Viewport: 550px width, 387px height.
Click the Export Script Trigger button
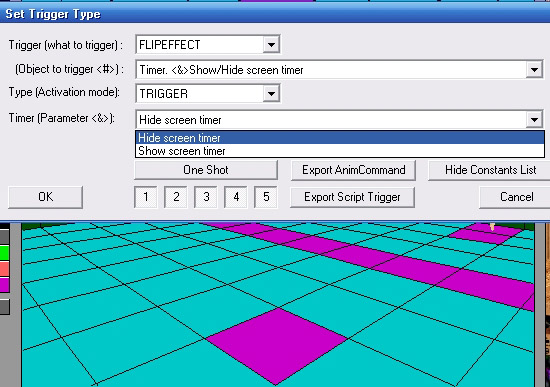tap(352, 197)
